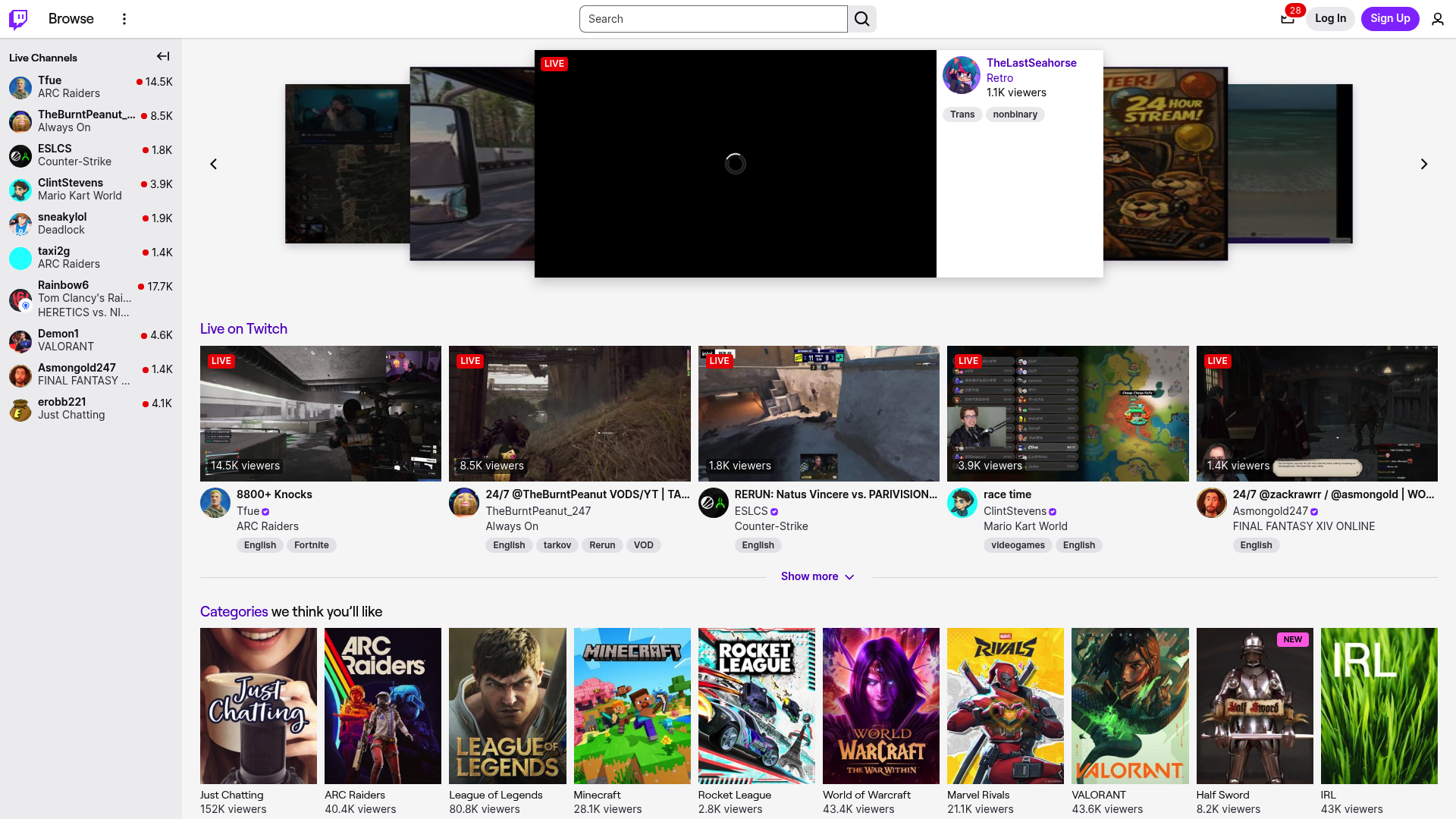Open the Browse menu
The image size is (1456, 819).
[x=71, y=18]
